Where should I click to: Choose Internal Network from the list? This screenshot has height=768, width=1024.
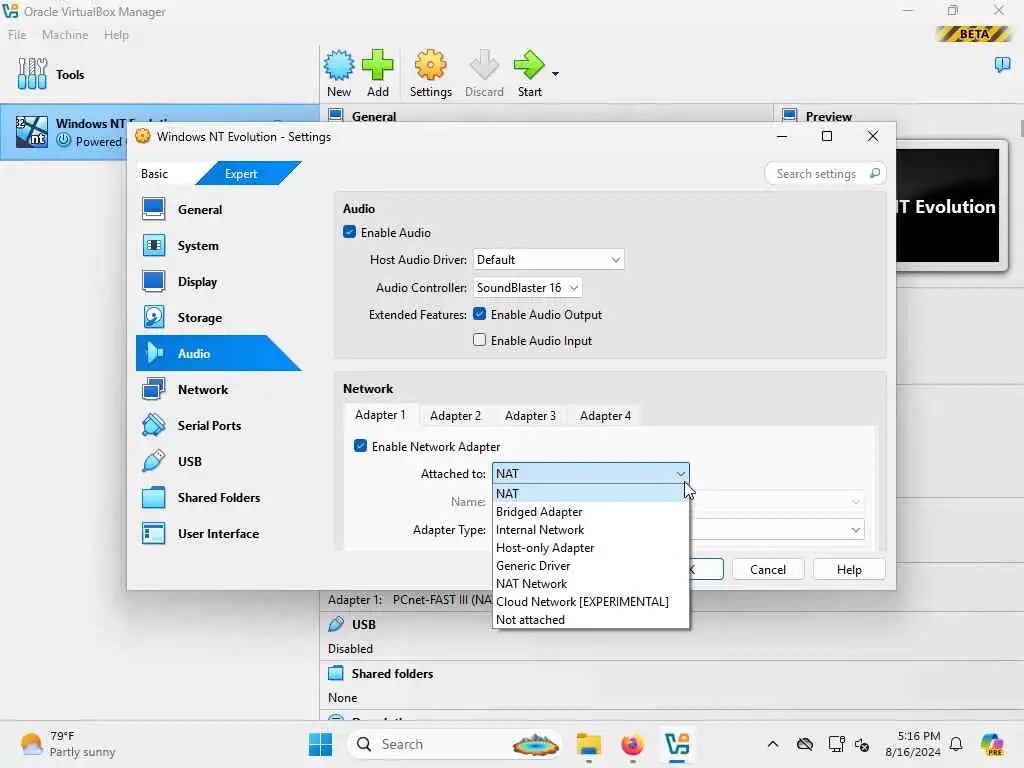click(590, 530)
